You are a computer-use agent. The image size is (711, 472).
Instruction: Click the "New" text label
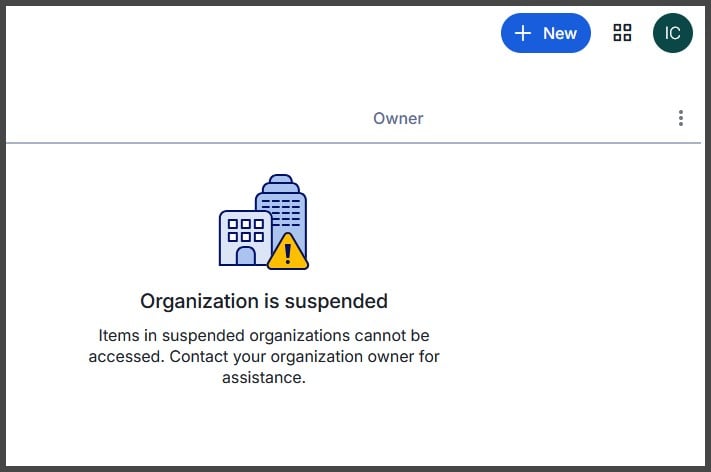click(x=560, y=33)
